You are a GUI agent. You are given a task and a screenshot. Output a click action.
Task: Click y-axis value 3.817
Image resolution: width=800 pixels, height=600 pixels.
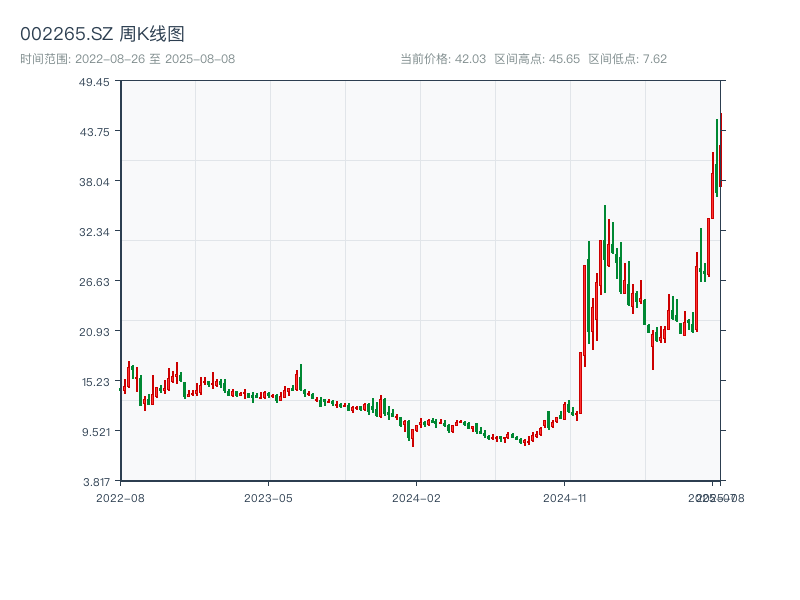point(96,482)
